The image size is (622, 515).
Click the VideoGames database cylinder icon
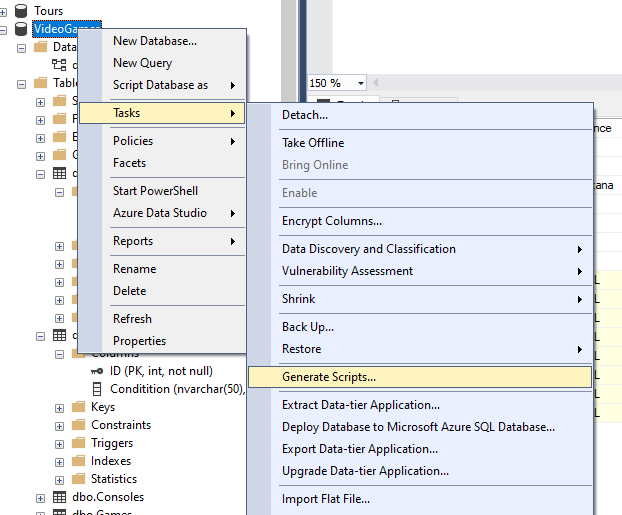click(21, 29)
